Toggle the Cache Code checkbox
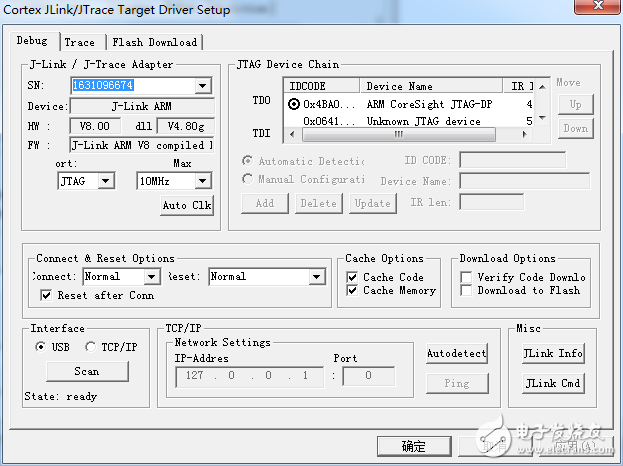 pos(352,277)
